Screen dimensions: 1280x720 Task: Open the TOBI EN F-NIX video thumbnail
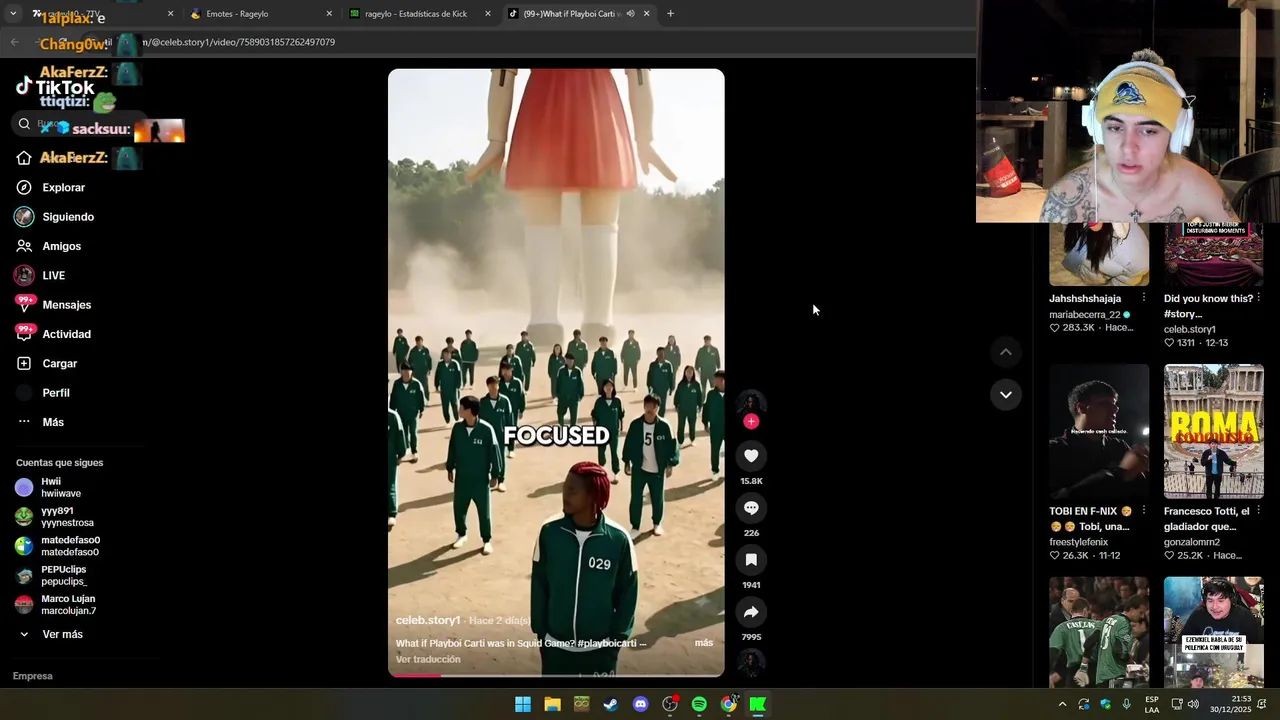pyautogui.click(x=1099, y=431)
